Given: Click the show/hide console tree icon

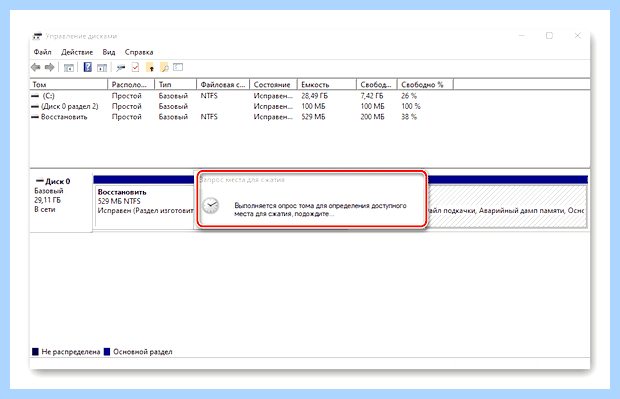Looking at the screenshot, I should pos(69,68).
